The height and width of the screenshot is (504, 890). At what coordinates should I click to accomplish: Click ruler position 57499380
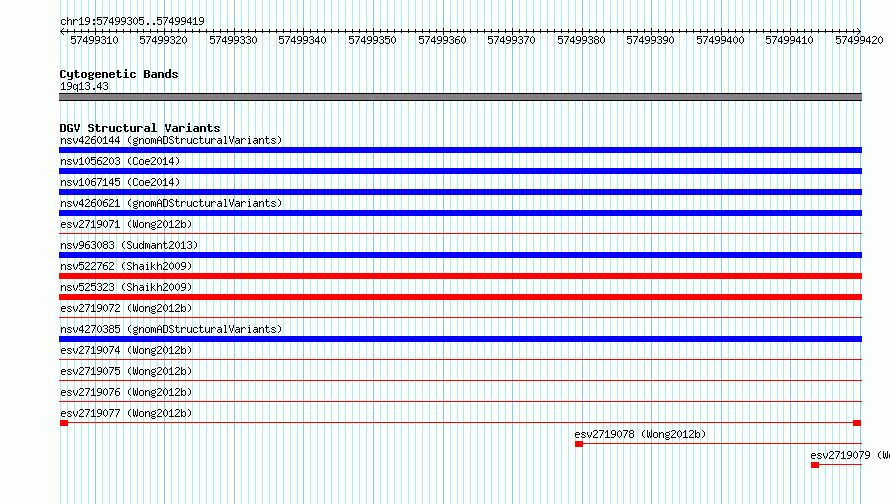tap(581, 40)
